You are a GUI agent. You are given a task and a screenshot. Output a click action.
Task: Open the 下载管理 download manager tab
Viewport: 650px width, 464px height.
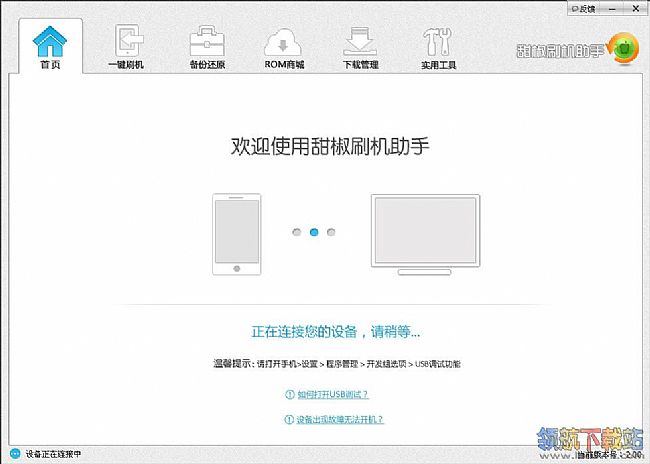(360, 48)
